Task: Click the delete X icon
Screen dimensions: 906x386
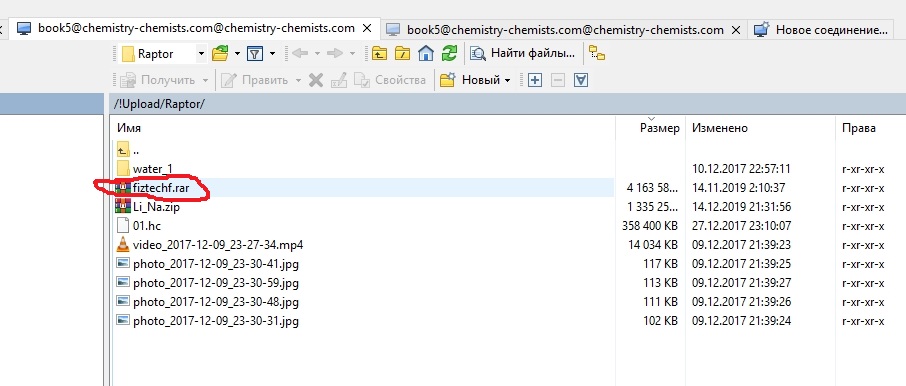Action: (315, 80)
